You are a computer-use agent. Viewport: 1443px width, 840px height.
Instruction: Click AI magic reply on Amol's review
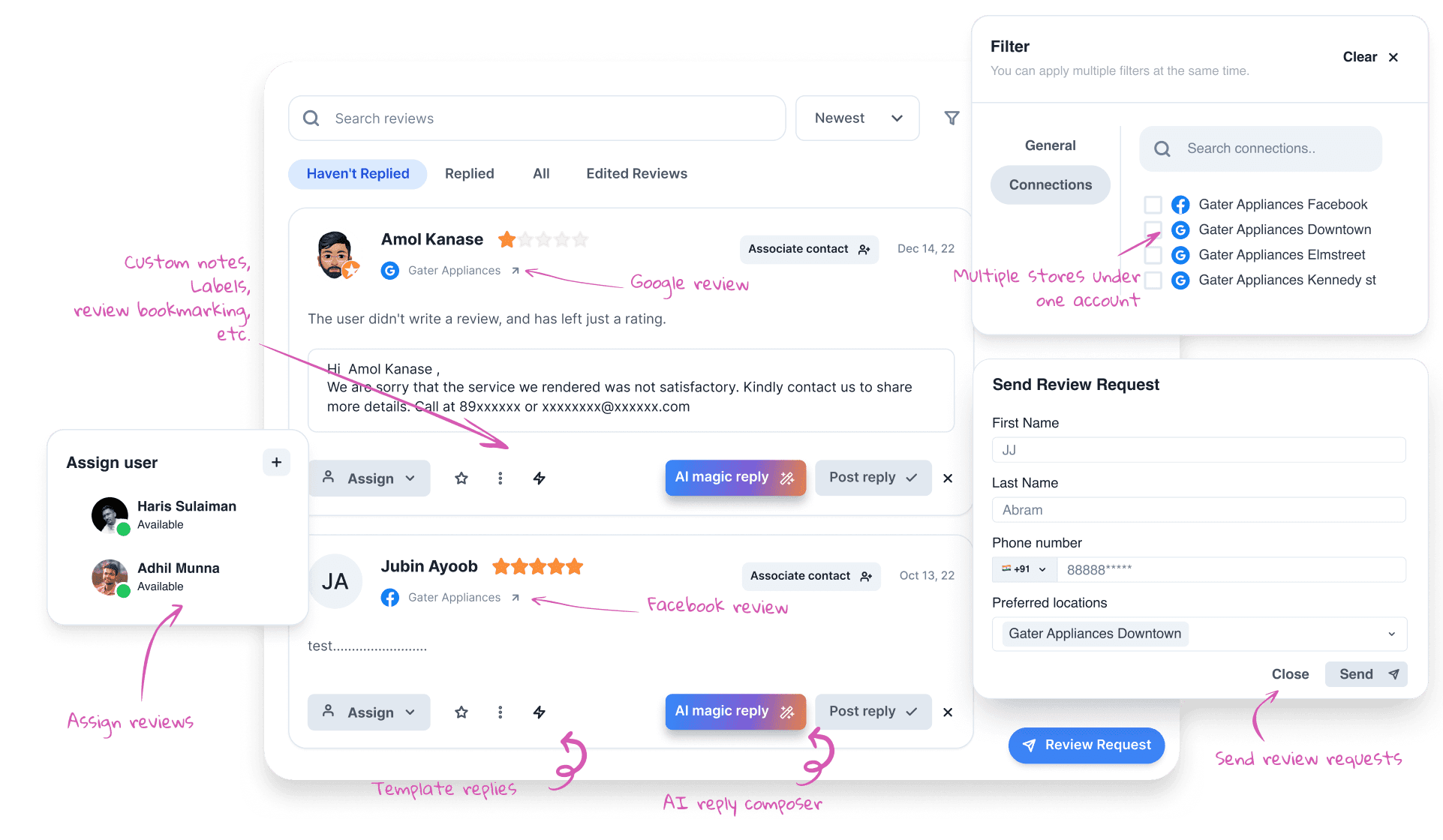[735, 478]
